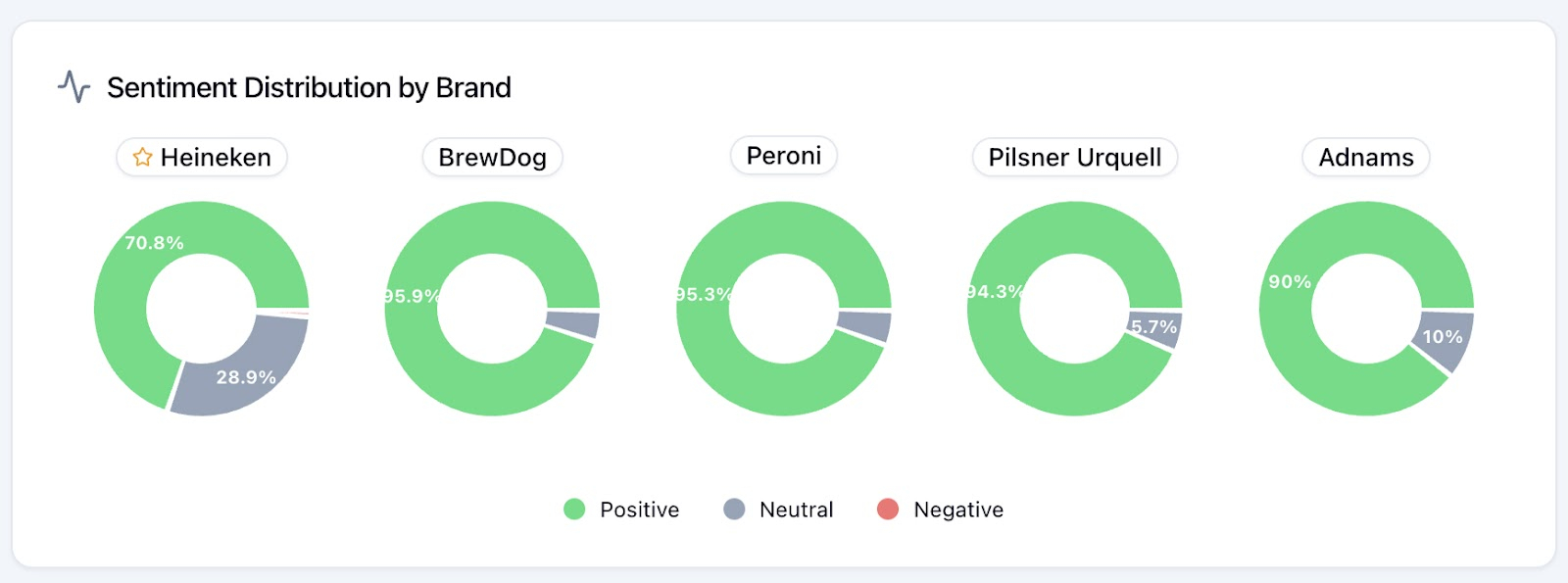The width and height of the screenshot is (1568, 583).
Task: Select the Peroni brand pill
Action: (x=784, y=156)
